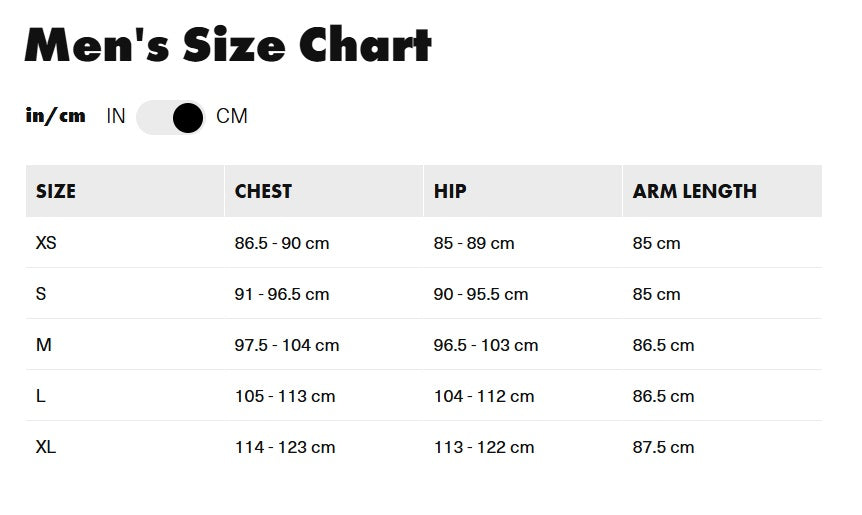Click the IN unit label
Image resolution: width=862 pixels, height=515 pixels.
(x=116, y=117)
